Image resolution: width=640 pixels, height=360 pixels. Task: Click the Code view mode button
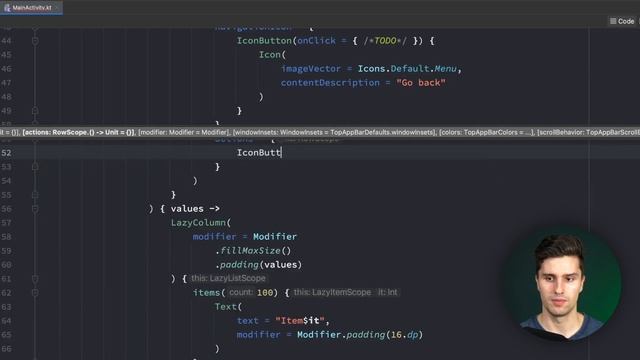pyautogui.click(x=622, y=21)
